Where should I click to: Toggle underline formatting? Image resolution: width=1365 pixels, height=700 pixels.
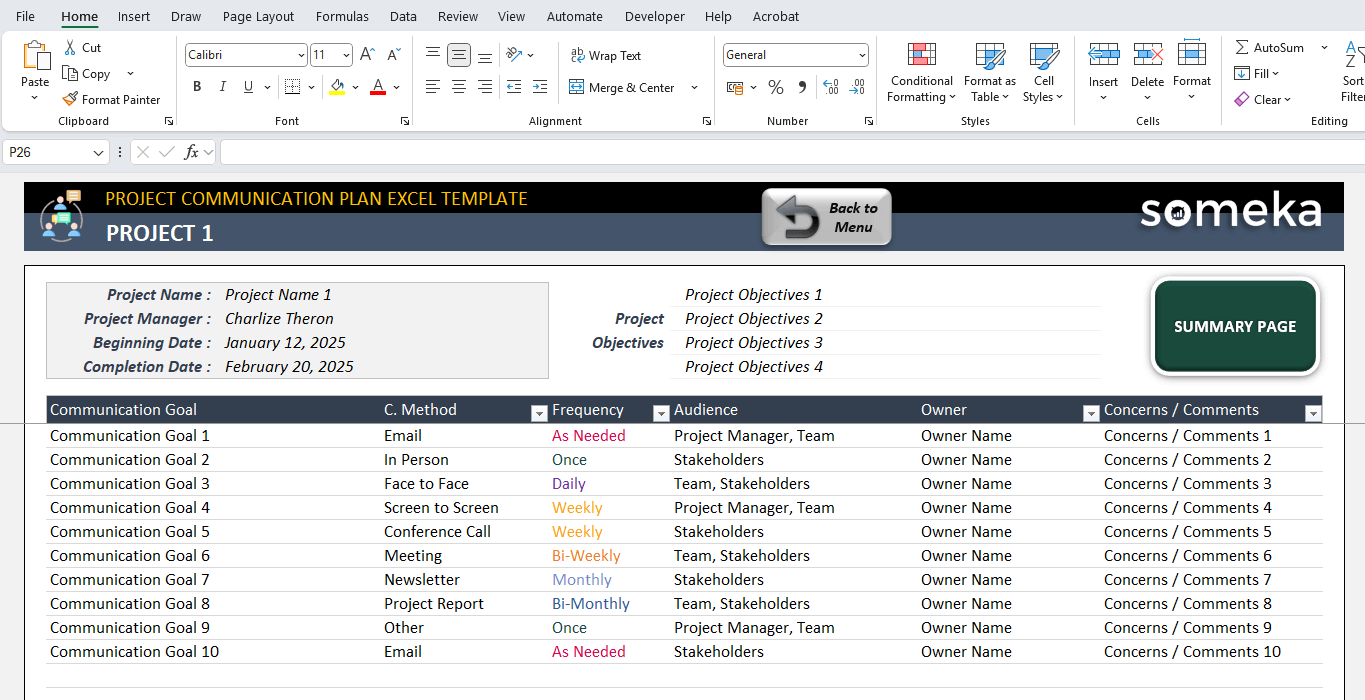pos(246,87)
